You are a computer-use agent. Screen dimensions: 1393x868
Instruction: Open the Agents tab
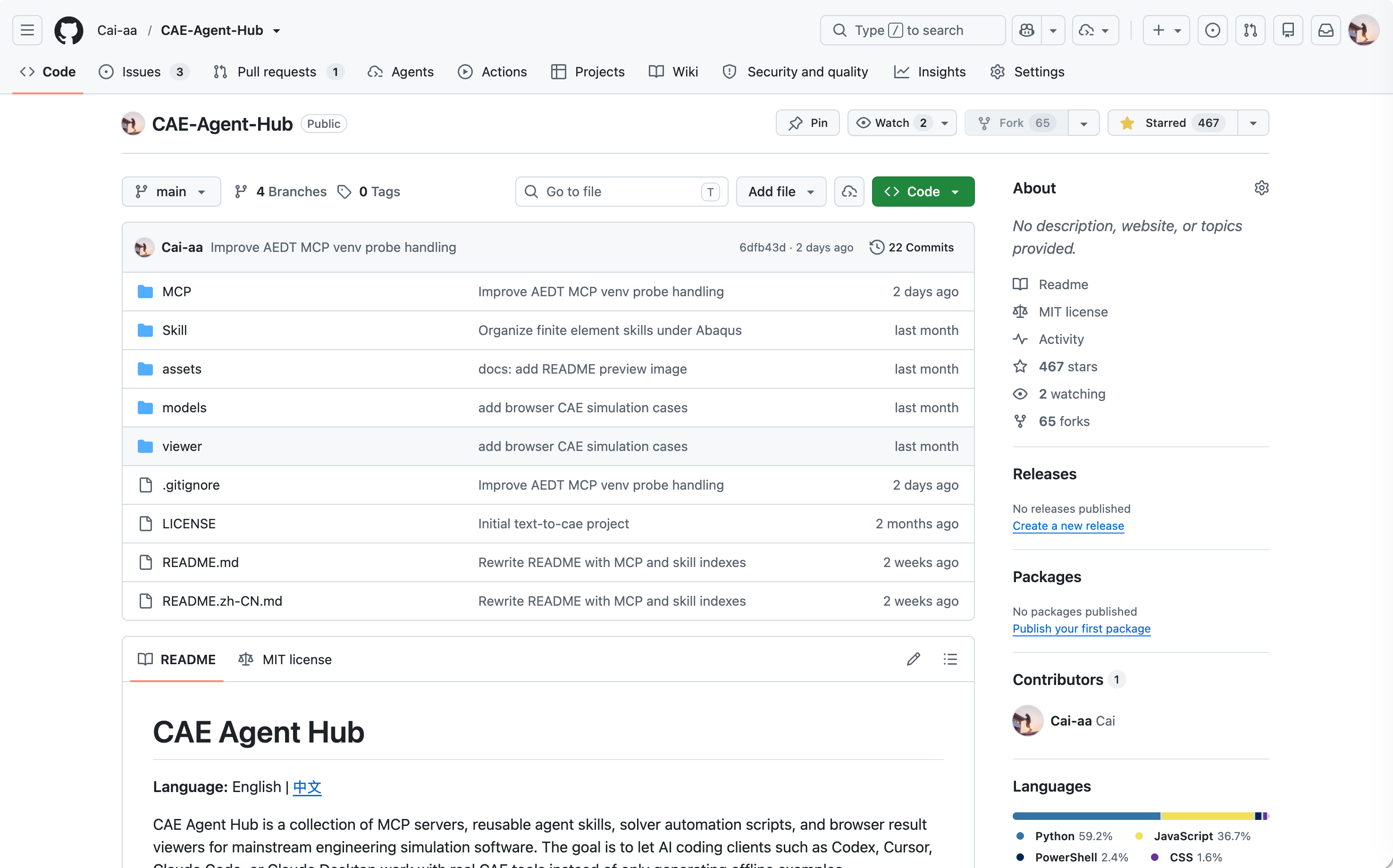point(401,72)
